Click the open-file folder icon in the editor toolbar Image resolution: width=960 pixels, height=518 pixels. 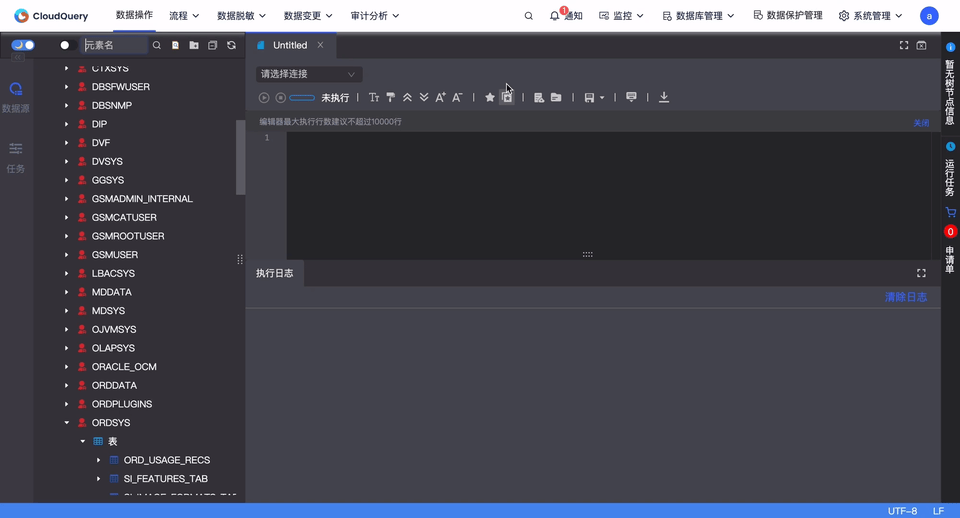[556, 97]
